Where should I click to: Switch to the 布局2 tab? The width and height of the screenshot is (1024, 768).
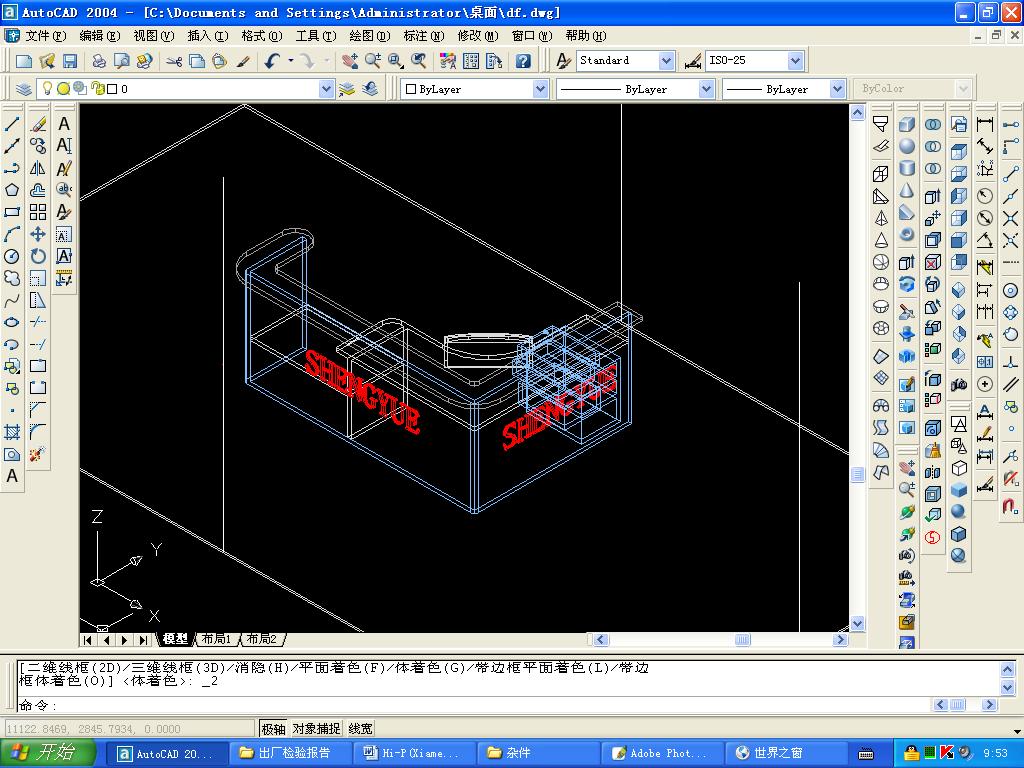click(261, 639)
